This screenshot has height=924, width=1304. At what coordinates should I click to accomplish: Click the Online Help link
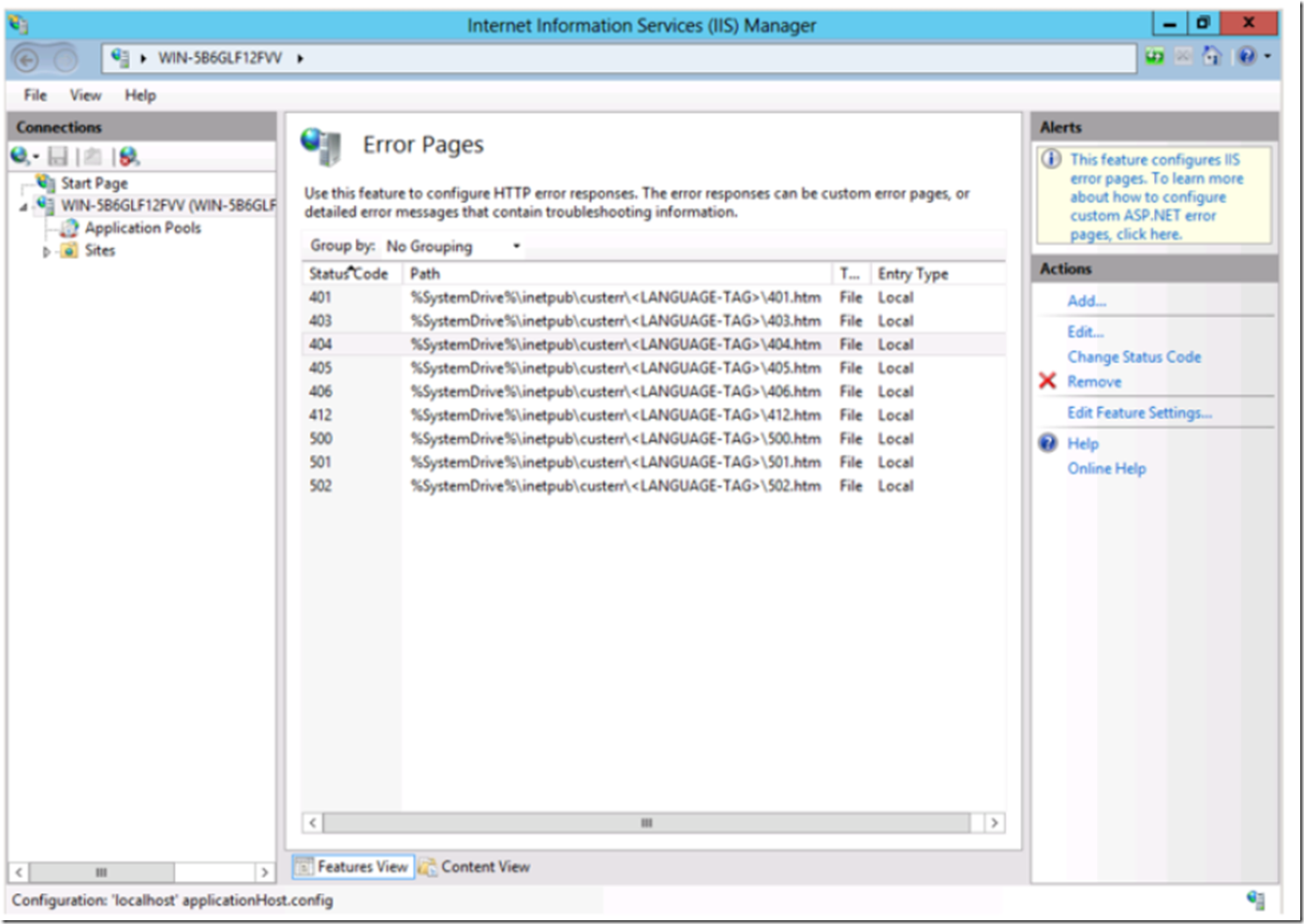tap(1106, 469)
